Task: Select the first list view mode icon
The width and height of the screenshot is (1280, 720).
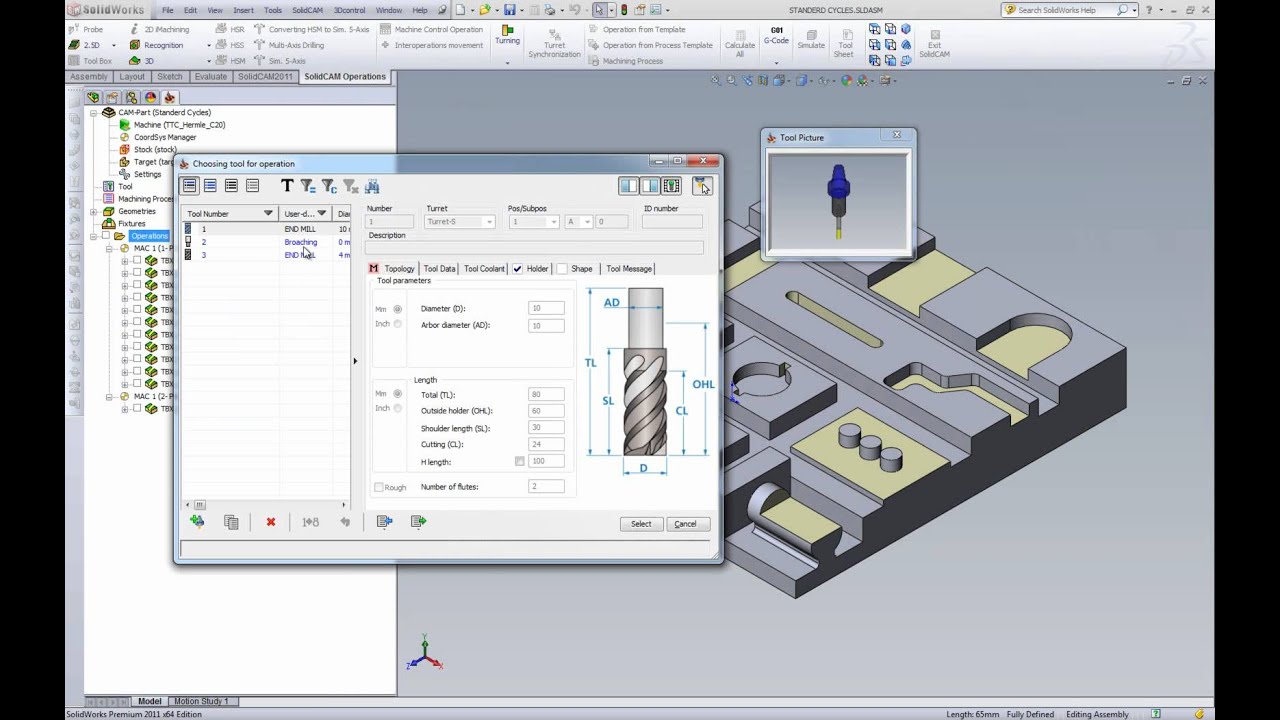Action: (x=189, y=186)
